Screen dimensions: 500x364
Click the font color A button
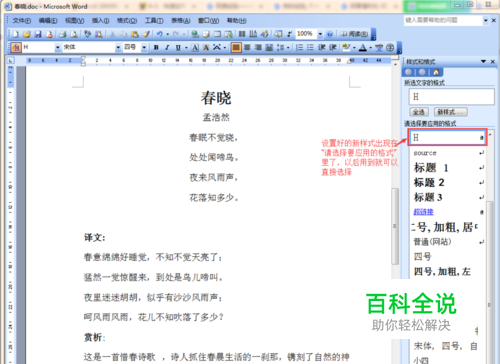point(363,48)
